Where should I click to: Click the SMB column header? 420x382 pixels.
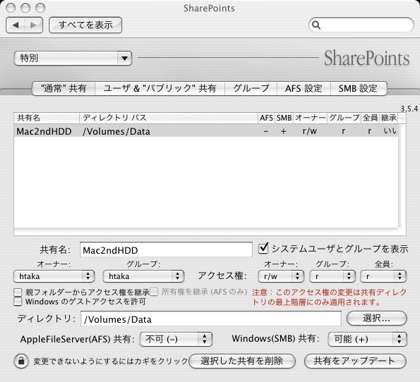284,118
